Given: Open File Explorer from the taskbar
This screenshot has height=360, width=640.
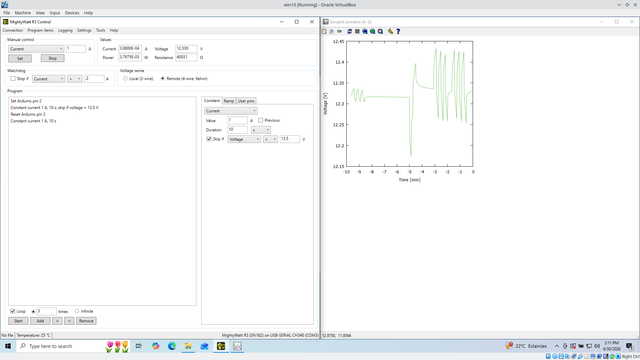Looking at the screenshot, I should click(188, 346).
